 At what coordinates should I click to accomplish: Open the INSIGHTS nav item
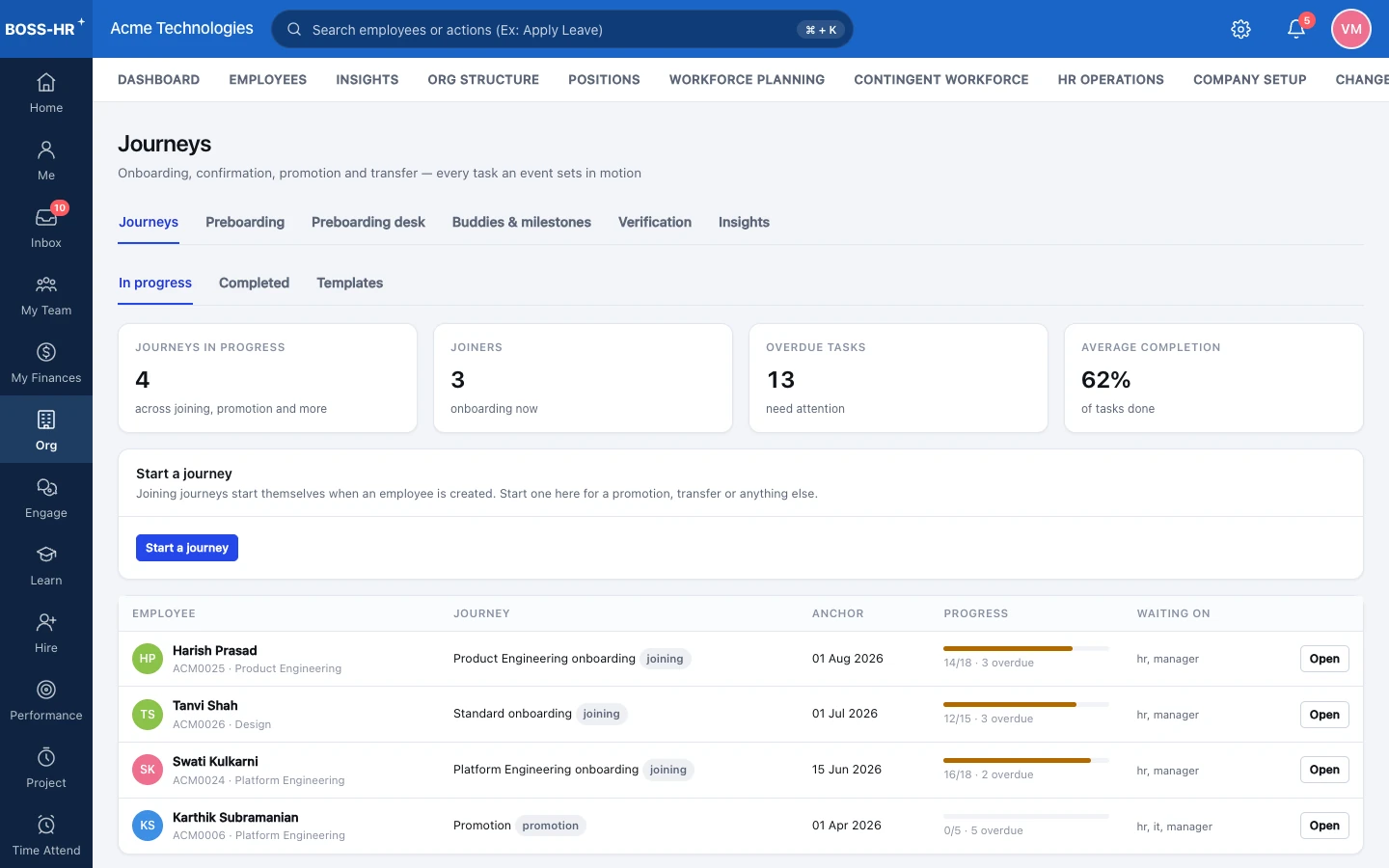[367, 79]
